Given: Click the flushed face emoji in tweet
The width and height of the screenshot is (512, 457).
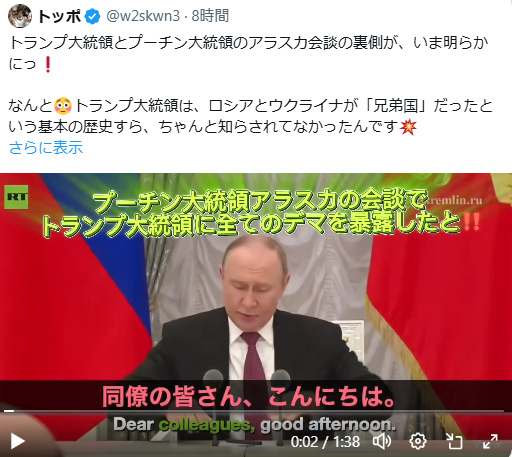Looking at the screenshot, I should tap(63, 106).
